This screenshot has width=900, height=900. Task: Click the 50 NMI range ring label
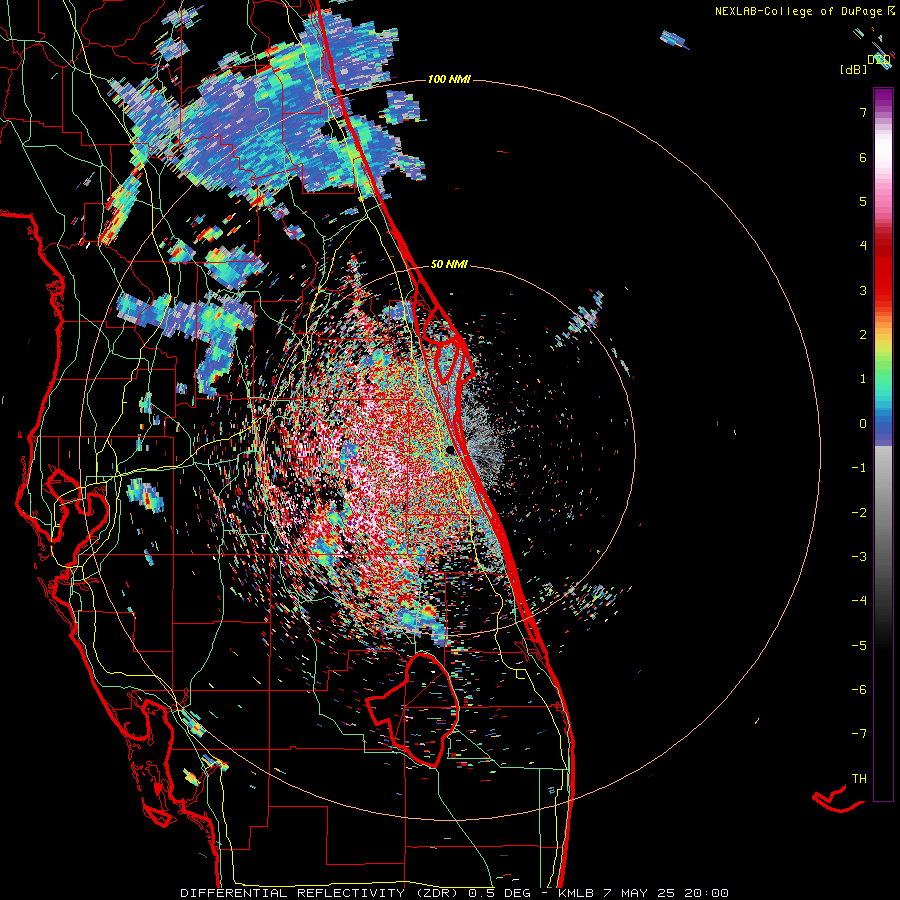[x=449, y=264]
